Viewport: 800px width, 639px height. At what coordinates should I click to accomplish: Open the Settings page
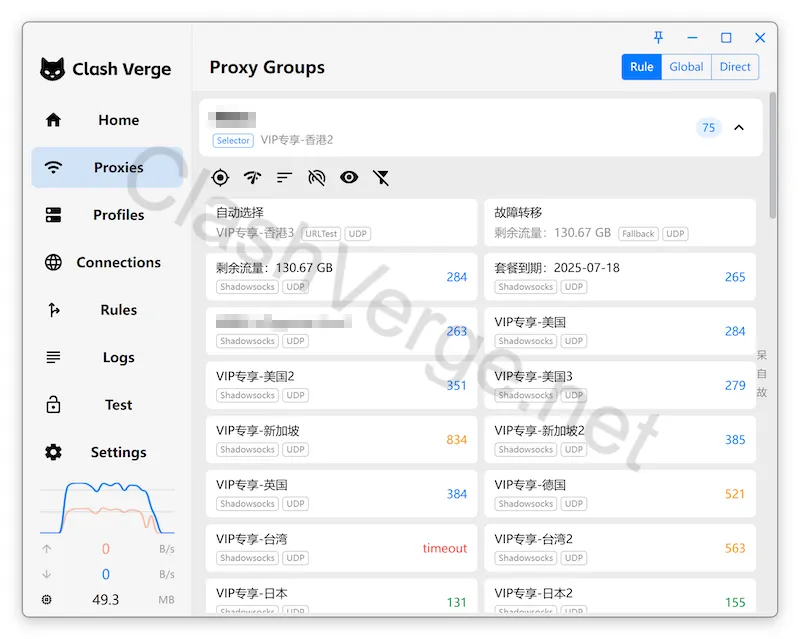[118, 452]
